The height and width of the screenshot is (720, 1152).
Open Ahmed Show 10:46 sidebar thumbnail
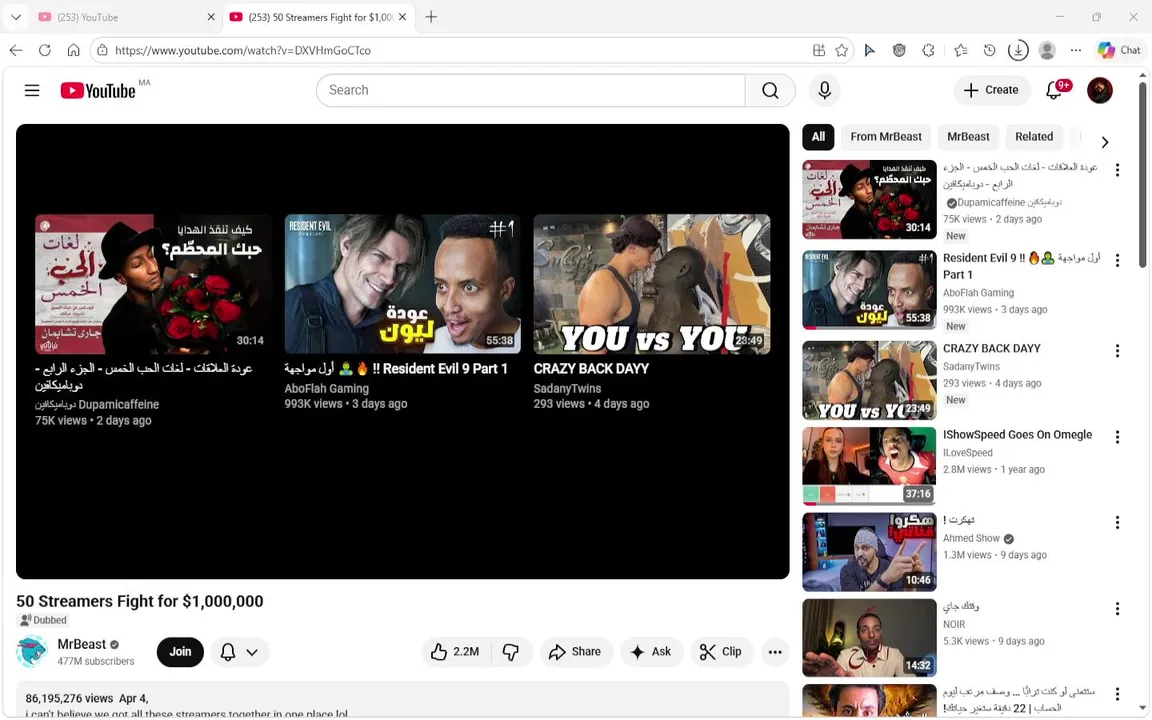[869, 552]
